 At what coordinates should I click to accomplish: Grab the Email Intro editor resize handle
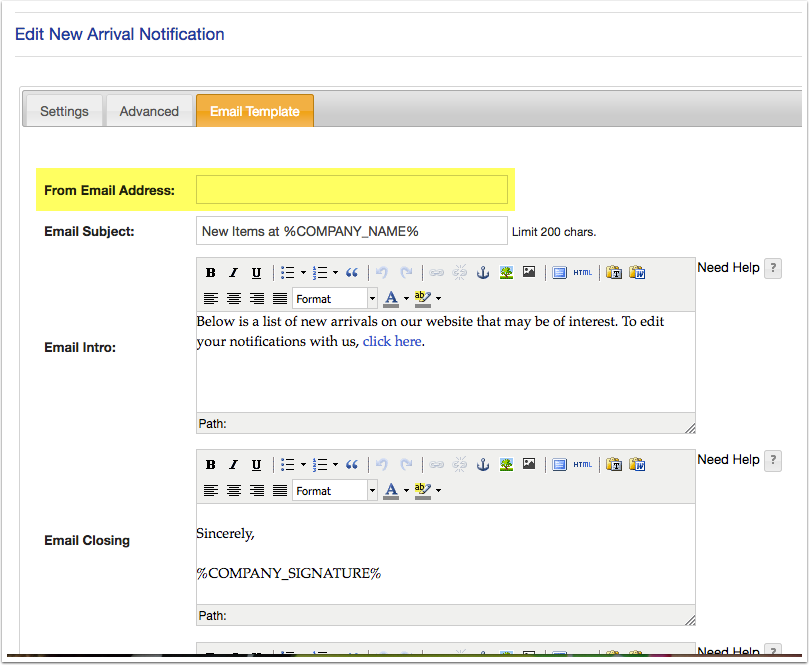(690, 428)
